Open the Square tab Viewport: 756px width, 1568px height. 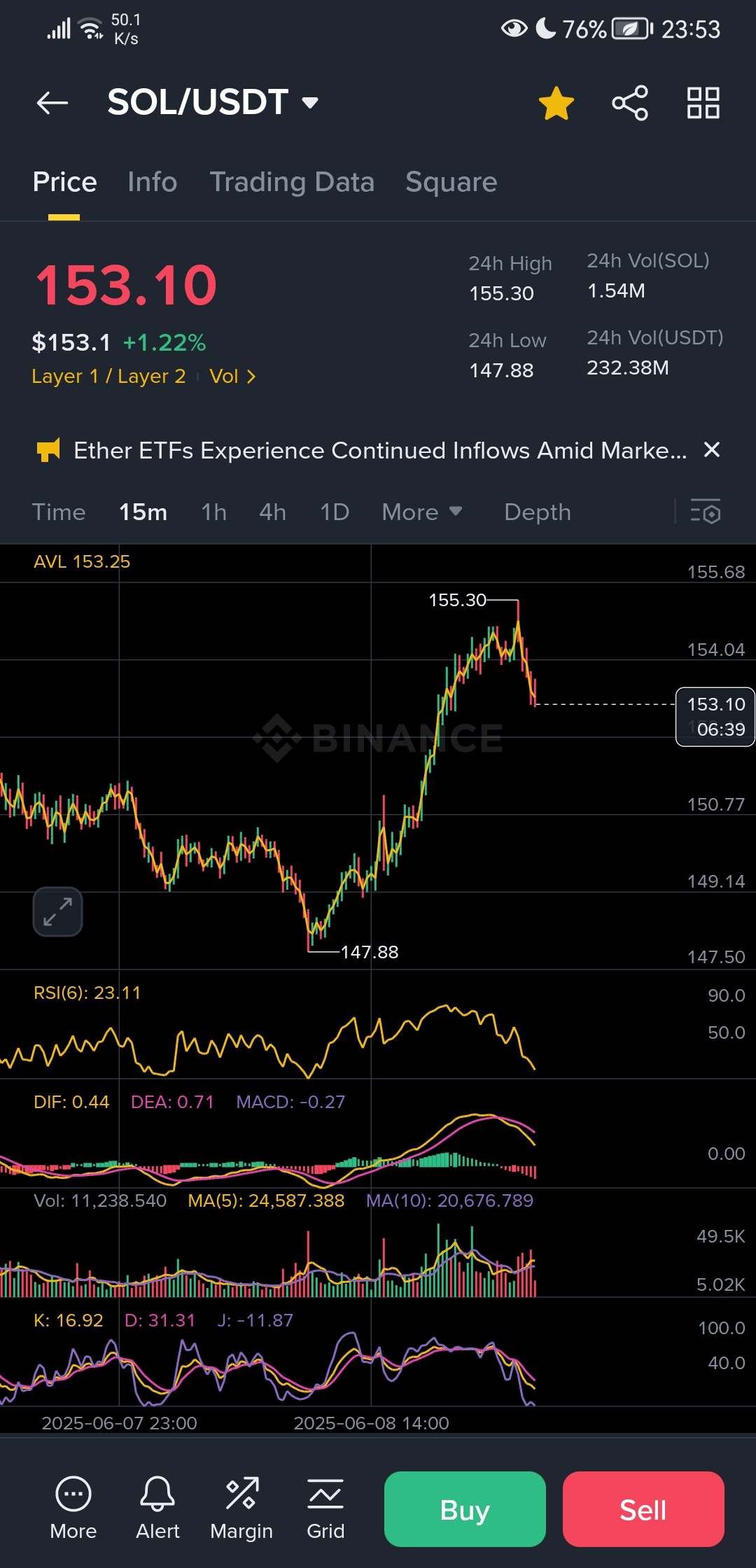coord(451,182)
